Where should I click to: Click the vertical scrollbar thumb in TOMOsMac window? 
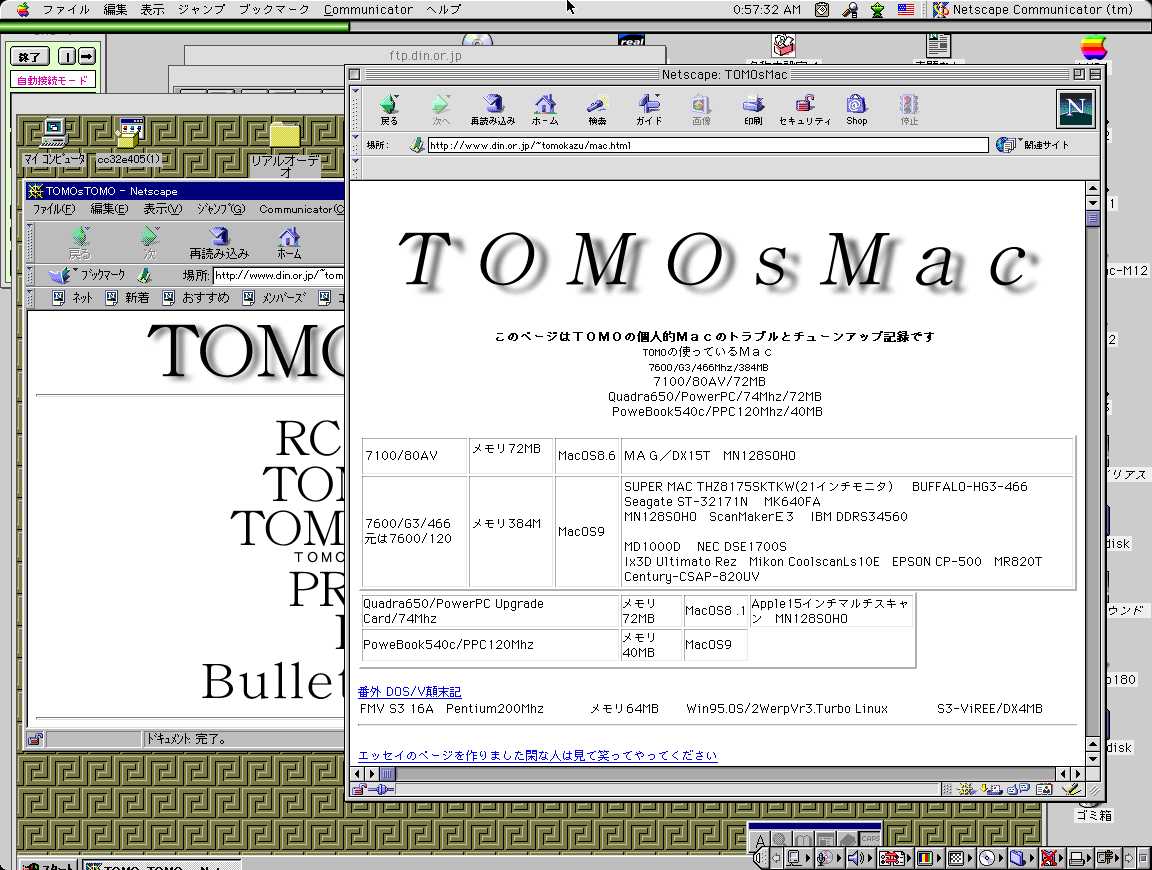tap(1092, 218)
